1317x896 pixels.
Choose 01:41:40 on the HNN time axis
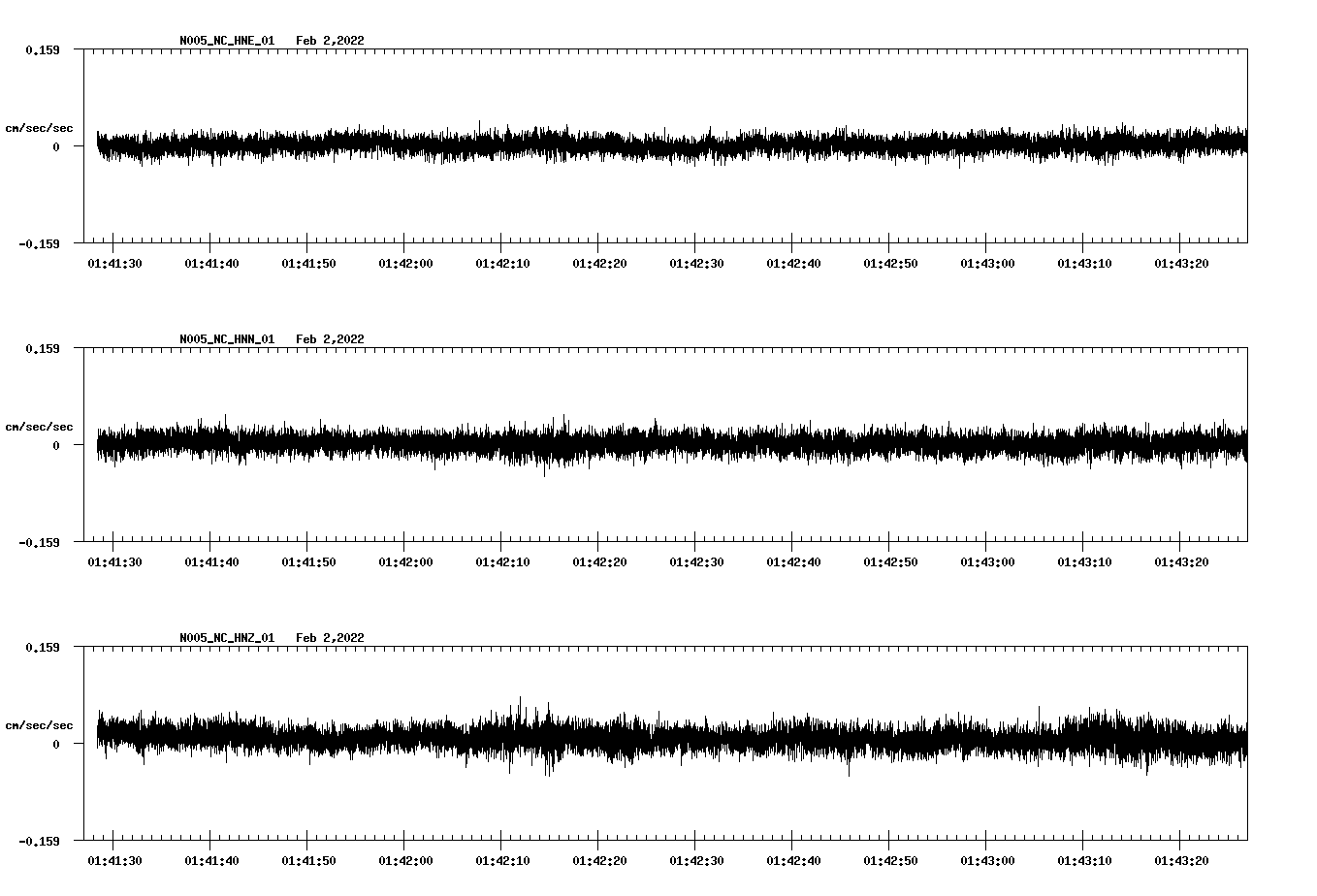[x=211, y=562]
